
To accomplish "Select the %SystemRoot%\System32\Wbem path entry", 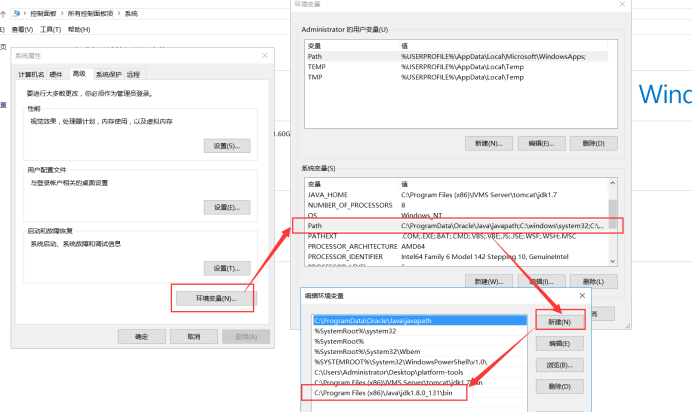I will pyautogui.click(x=420, y=352).
